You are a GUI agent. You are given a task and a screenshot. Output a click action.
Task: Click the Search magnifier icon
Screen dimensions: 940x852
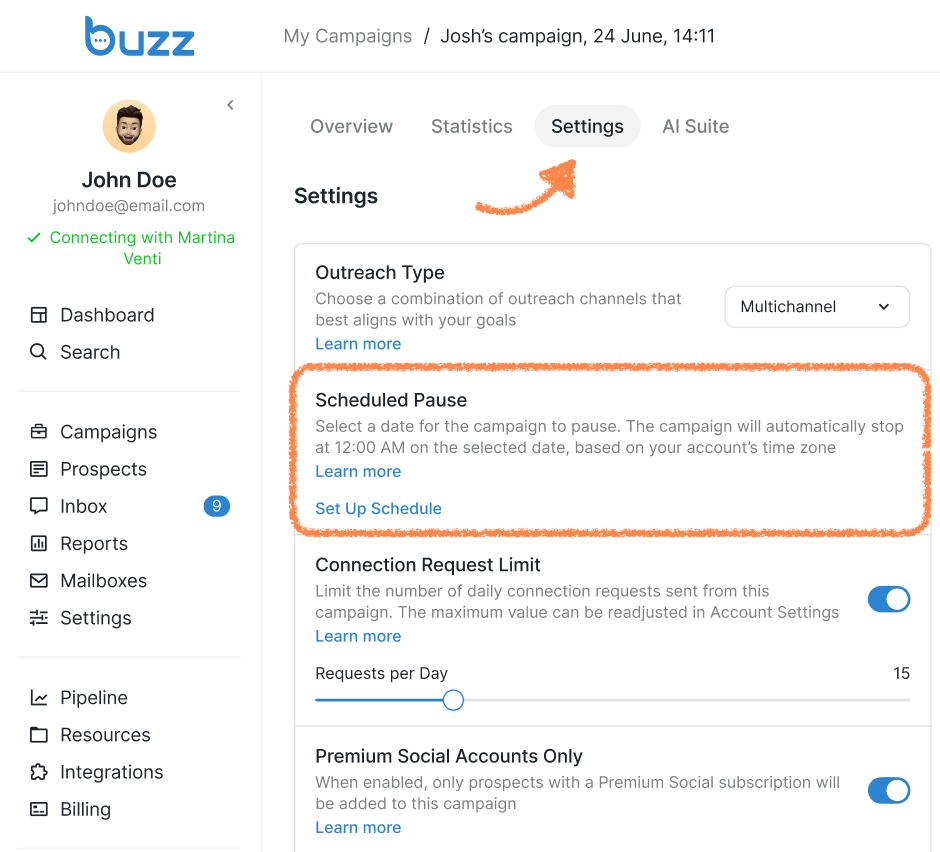point(39,352)
